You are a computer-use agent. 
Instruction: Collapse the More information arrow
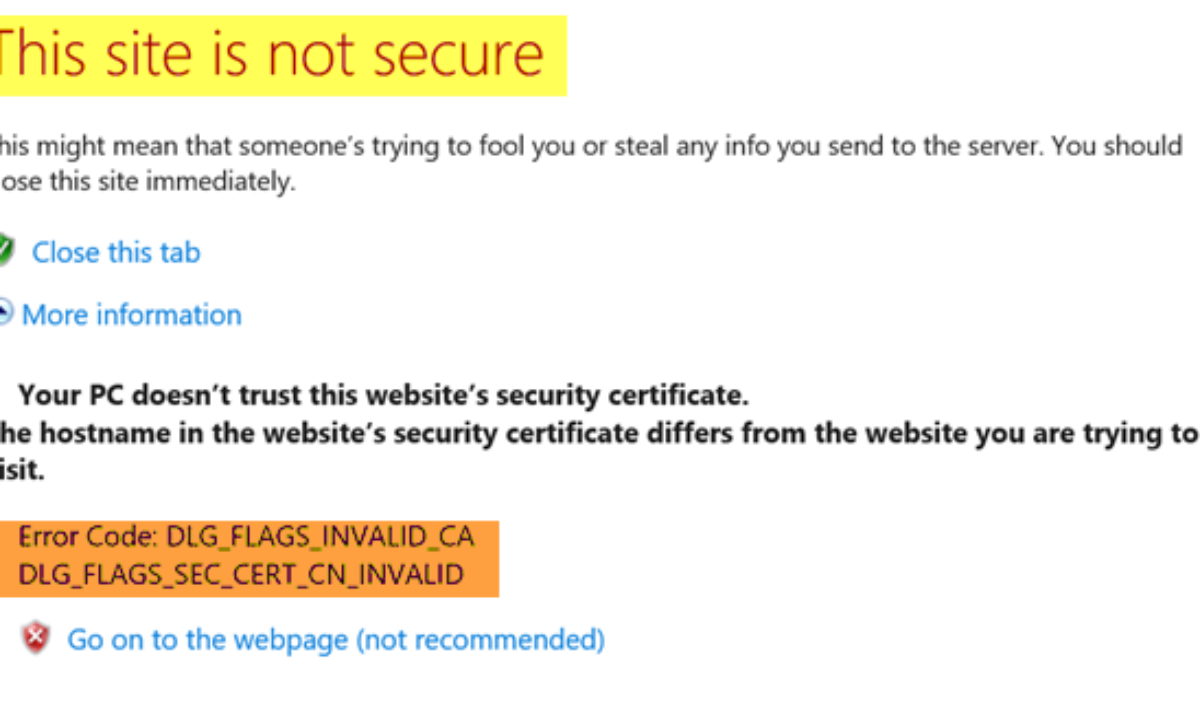coord(5,314)
